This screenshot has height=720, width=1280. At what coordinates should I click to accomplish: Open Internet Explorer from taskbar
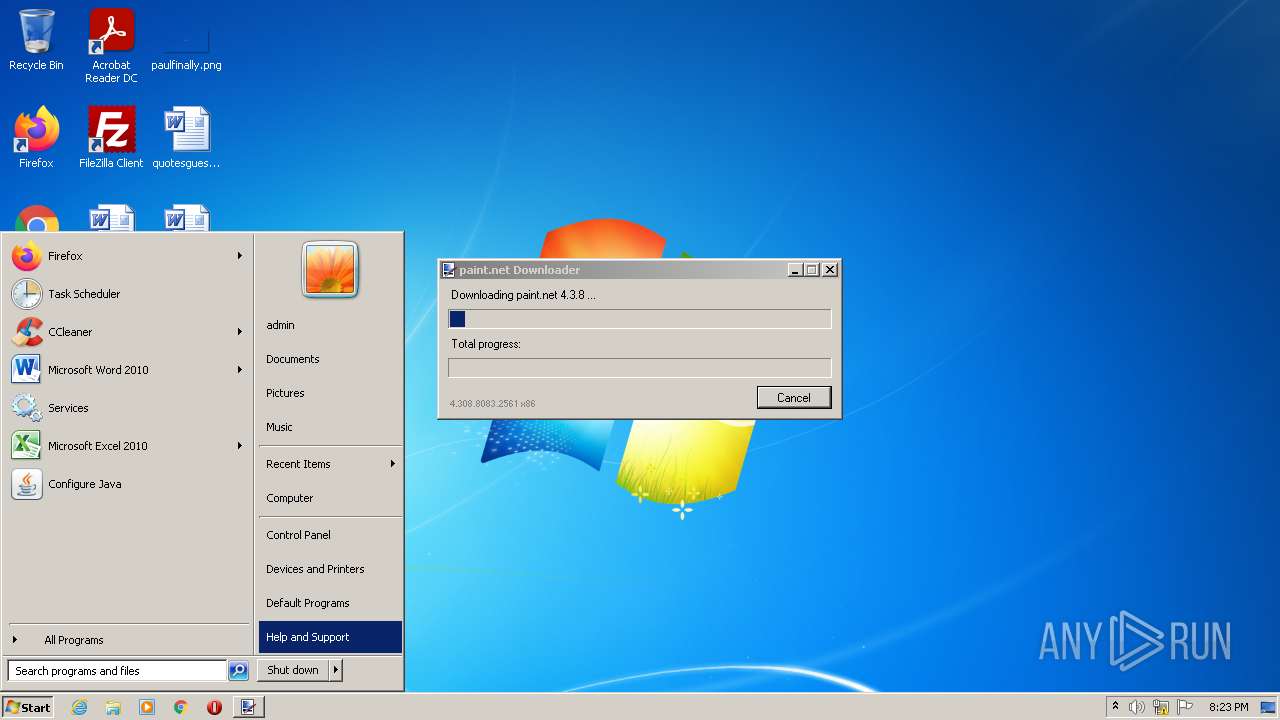coord(80,707)
